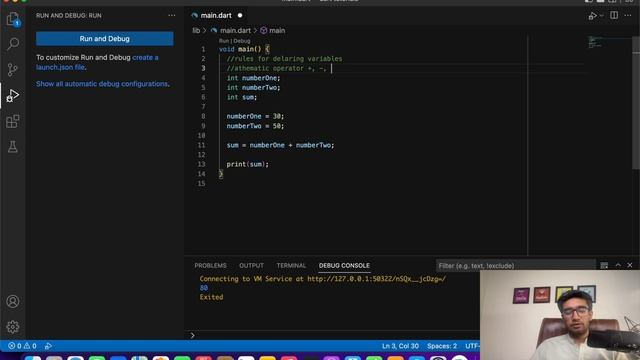This screenshot has width=640, height=360.
Task: Open the Source Control view
Action: (13, 69)
